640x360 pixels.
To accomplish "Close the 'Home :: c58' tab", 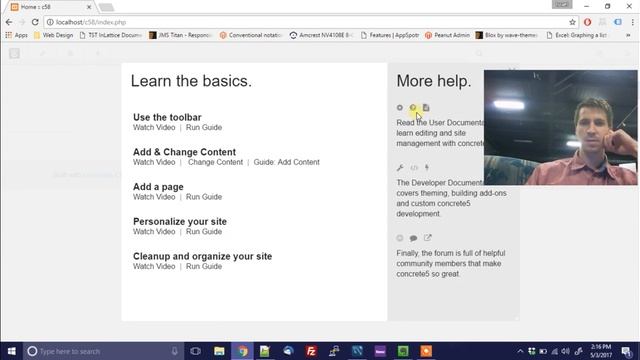I will 89,7.
